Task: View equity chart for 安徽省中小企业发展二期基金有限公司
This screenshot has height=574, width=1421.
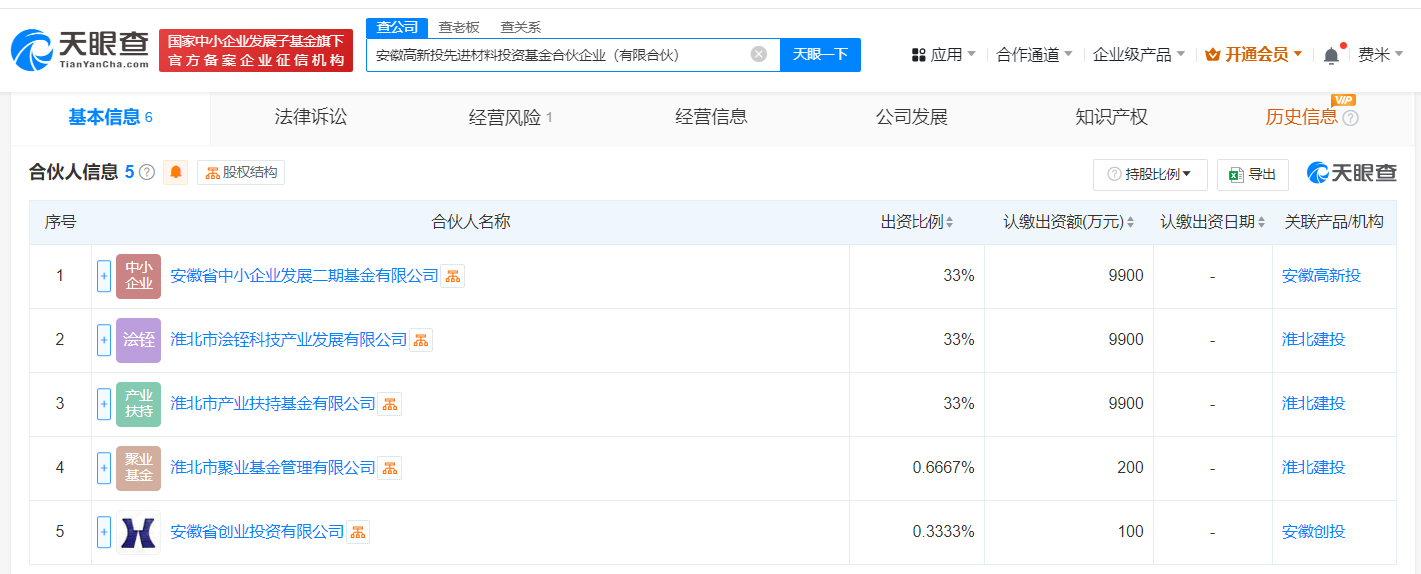Action: (453, 276)
